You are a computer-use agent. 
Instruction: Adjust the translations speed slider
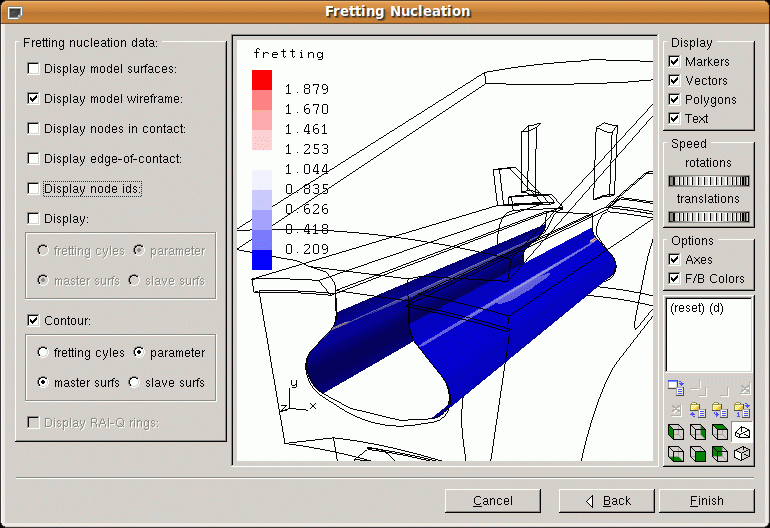[709, 217]
